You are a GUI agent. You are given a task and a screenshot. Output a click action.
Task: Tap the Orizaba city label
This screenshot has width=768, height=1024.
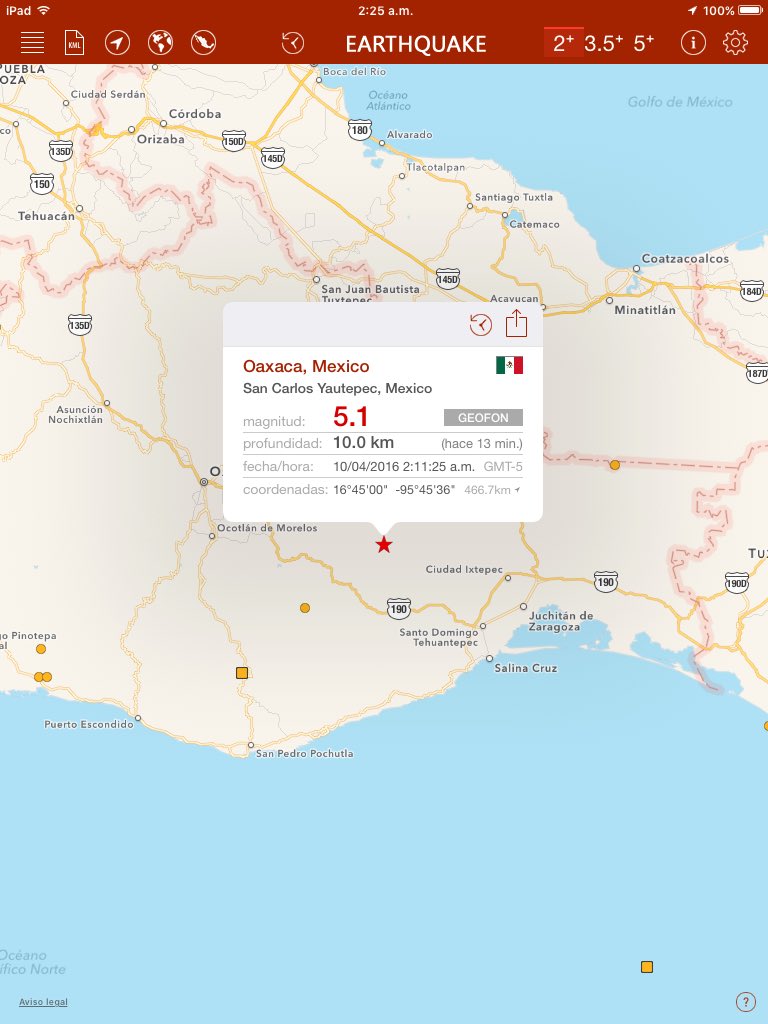161,139
